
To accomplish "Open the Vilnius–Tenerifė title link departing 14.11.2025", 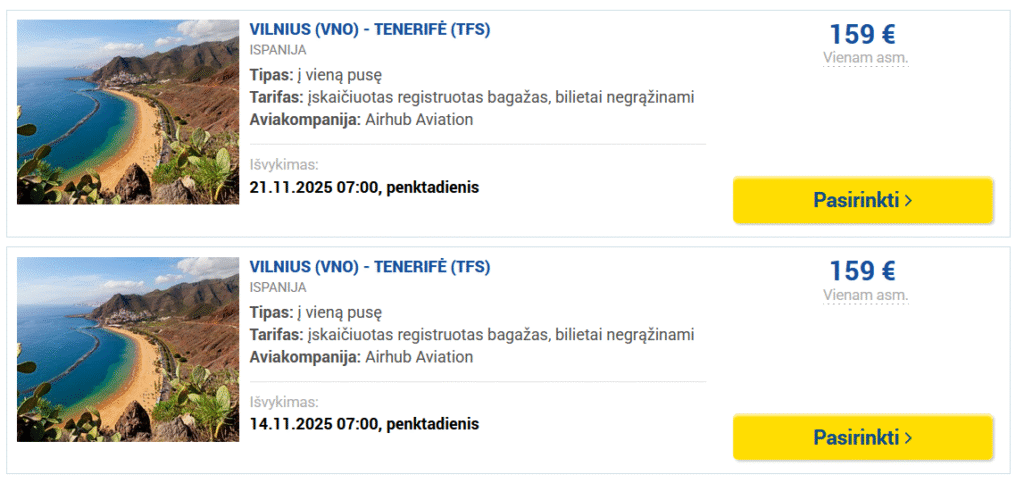I will coord(369,267).
